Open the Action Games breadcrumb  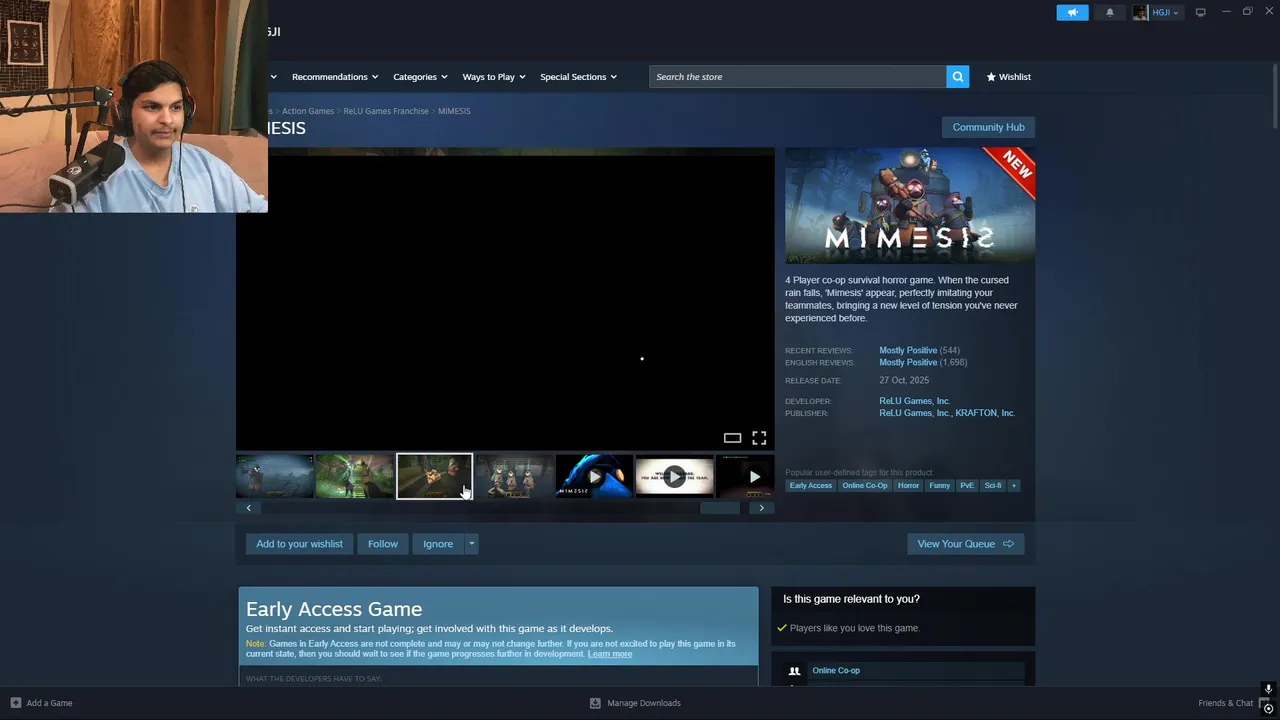point(308,111)
